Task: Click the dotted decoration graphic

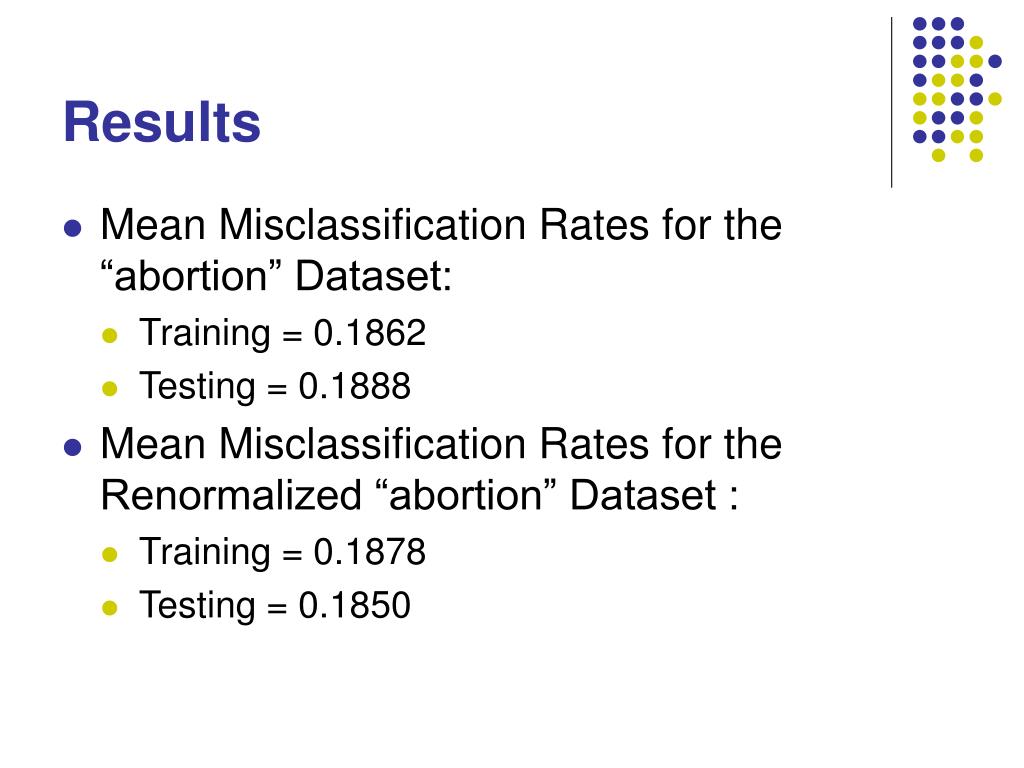Action: pyautogui.click(x=957, y=89)
